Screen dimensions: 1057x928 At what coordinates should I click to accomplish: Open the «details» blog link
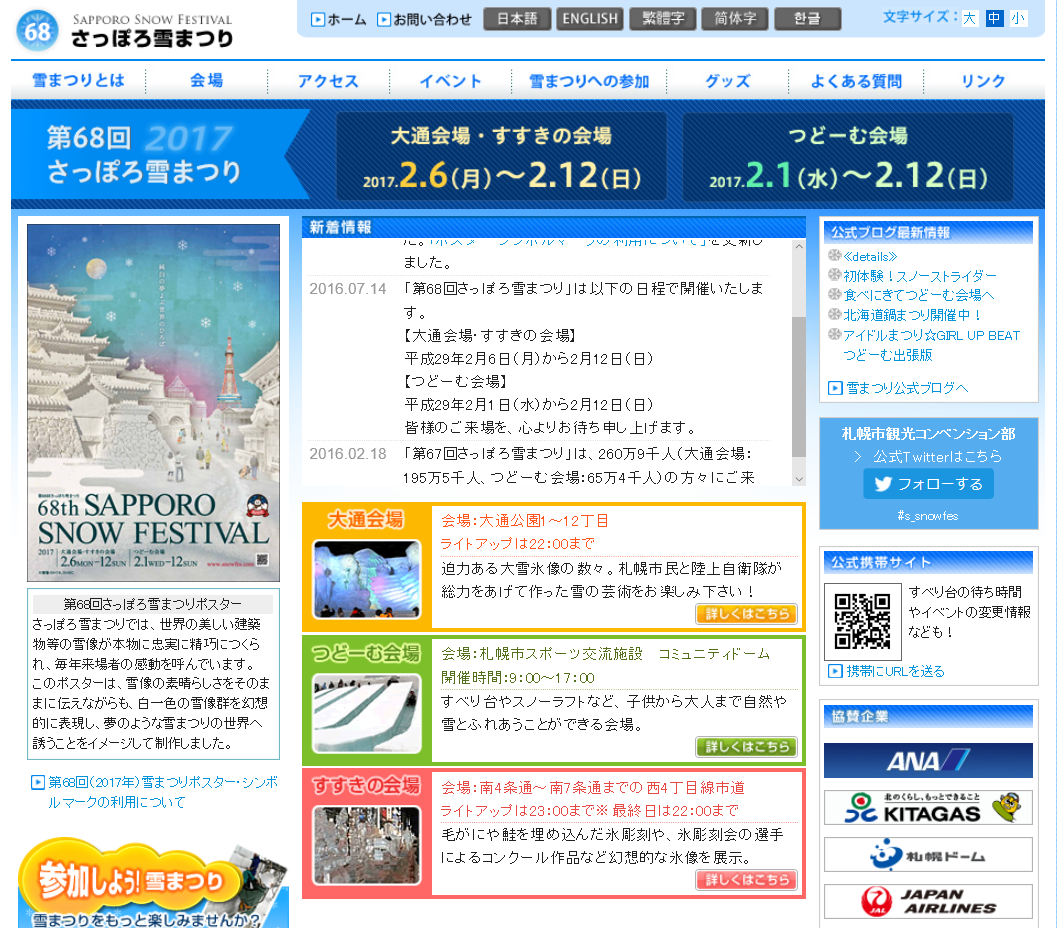pos(870,257)
